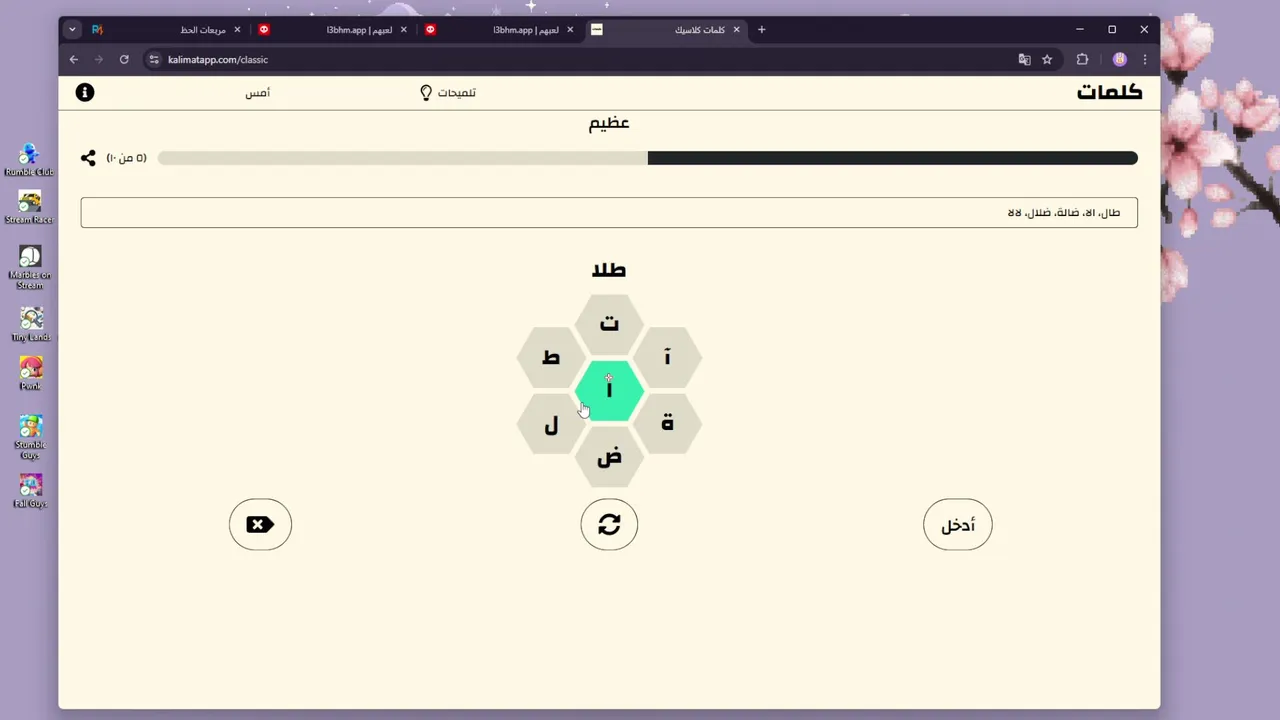Go forward in browser history
This screenshot has height=720, width=1280.
click(x=98, y=59)
